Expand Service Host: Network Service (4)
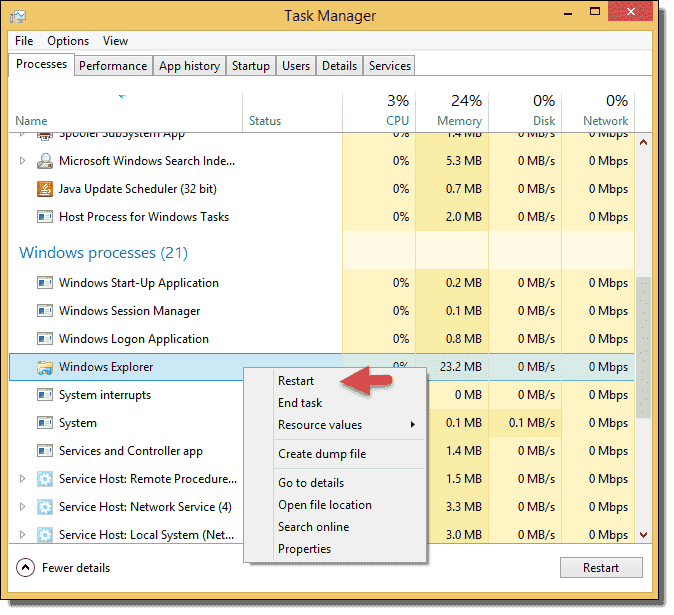Image resolution: width=674 pixels, height=615 pixels. pos(22,507)
